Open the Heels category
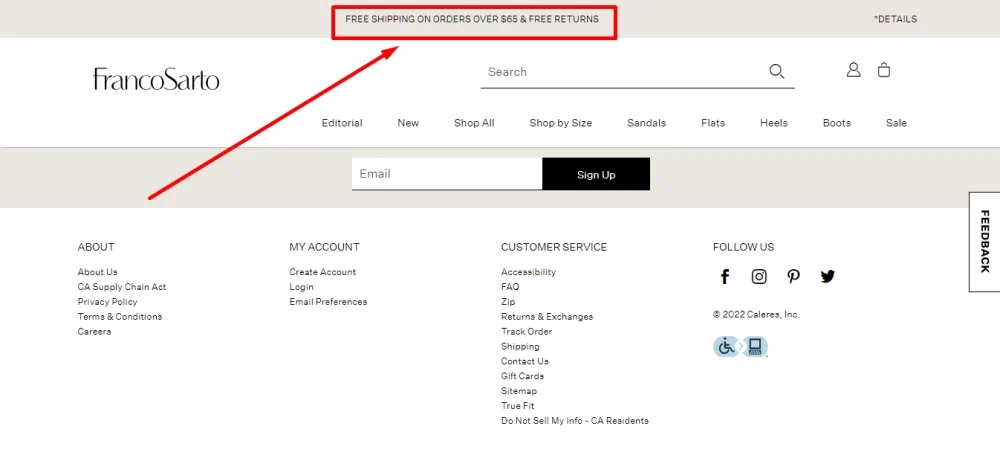Viewport: 1000px width, 458px height. (x=774, y=123)
